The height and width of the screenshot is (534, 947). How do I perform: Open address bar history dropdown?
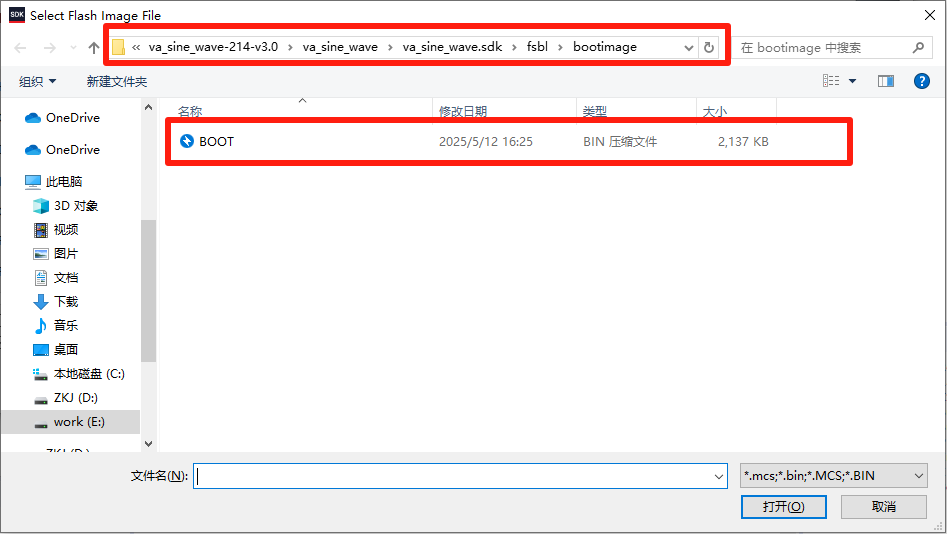(x=689, y=48)
